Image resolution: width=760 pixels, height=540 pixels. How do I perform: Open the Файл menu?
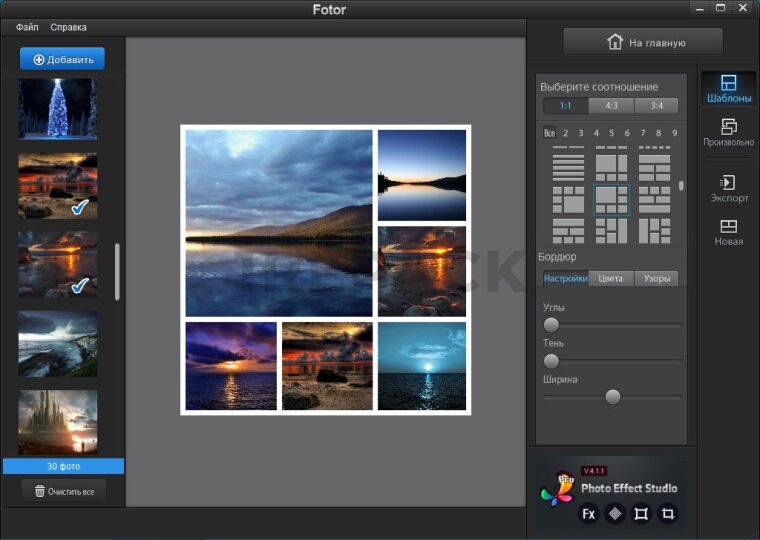(x=27, y=27)
